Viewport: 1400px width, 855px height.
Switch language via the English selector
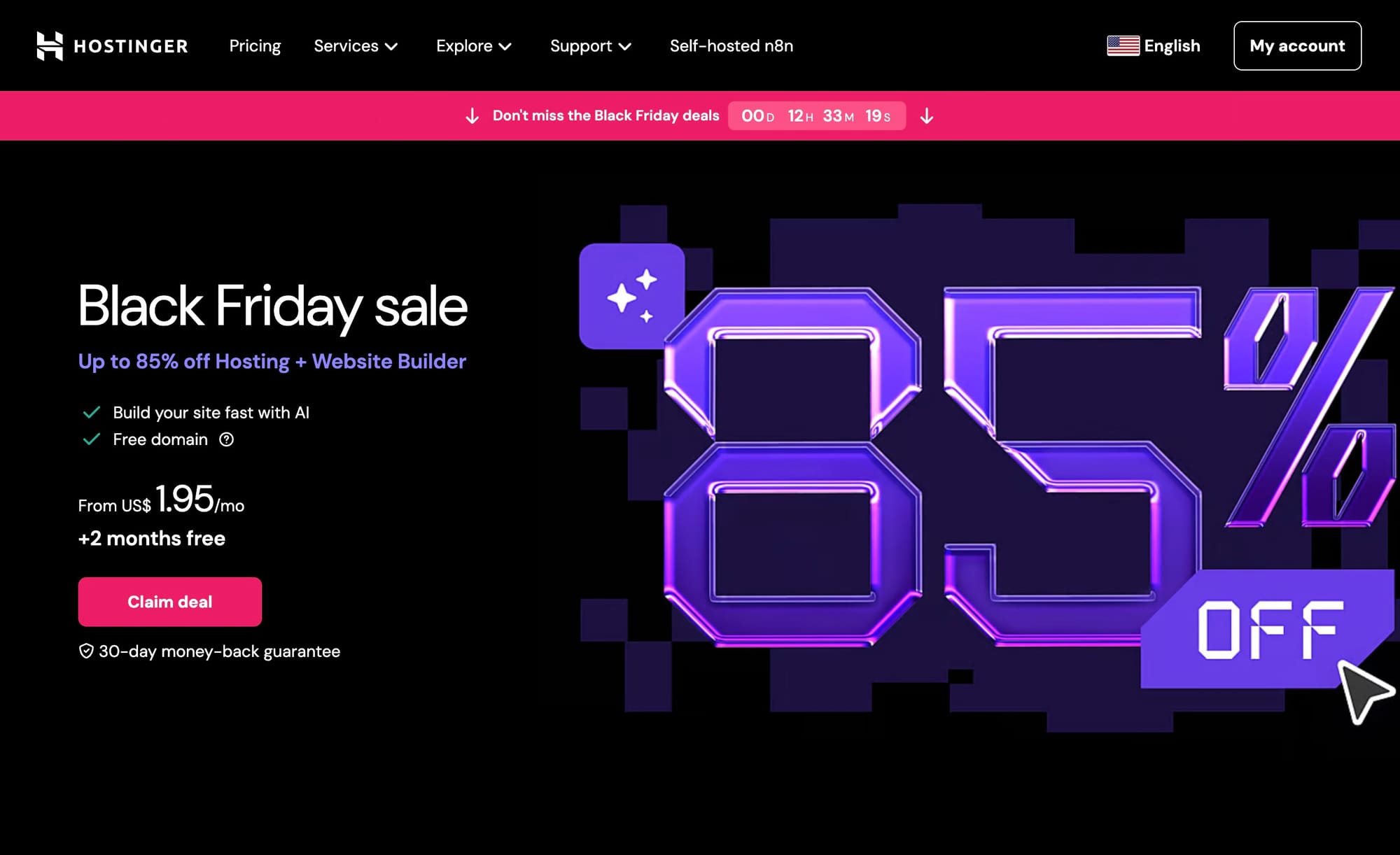point(1171,46)
